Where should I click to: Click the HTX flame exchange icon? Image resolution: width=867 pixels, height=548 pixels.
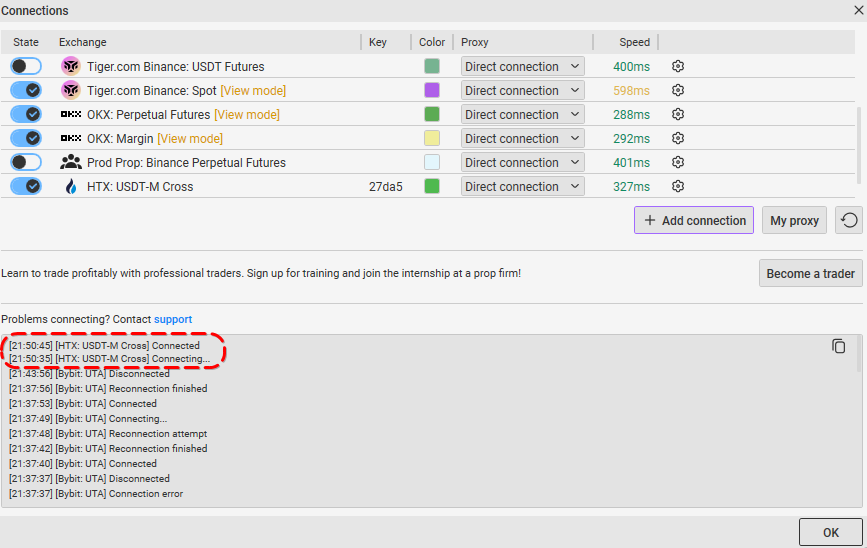pyautogui.click(x=70, y=186)
